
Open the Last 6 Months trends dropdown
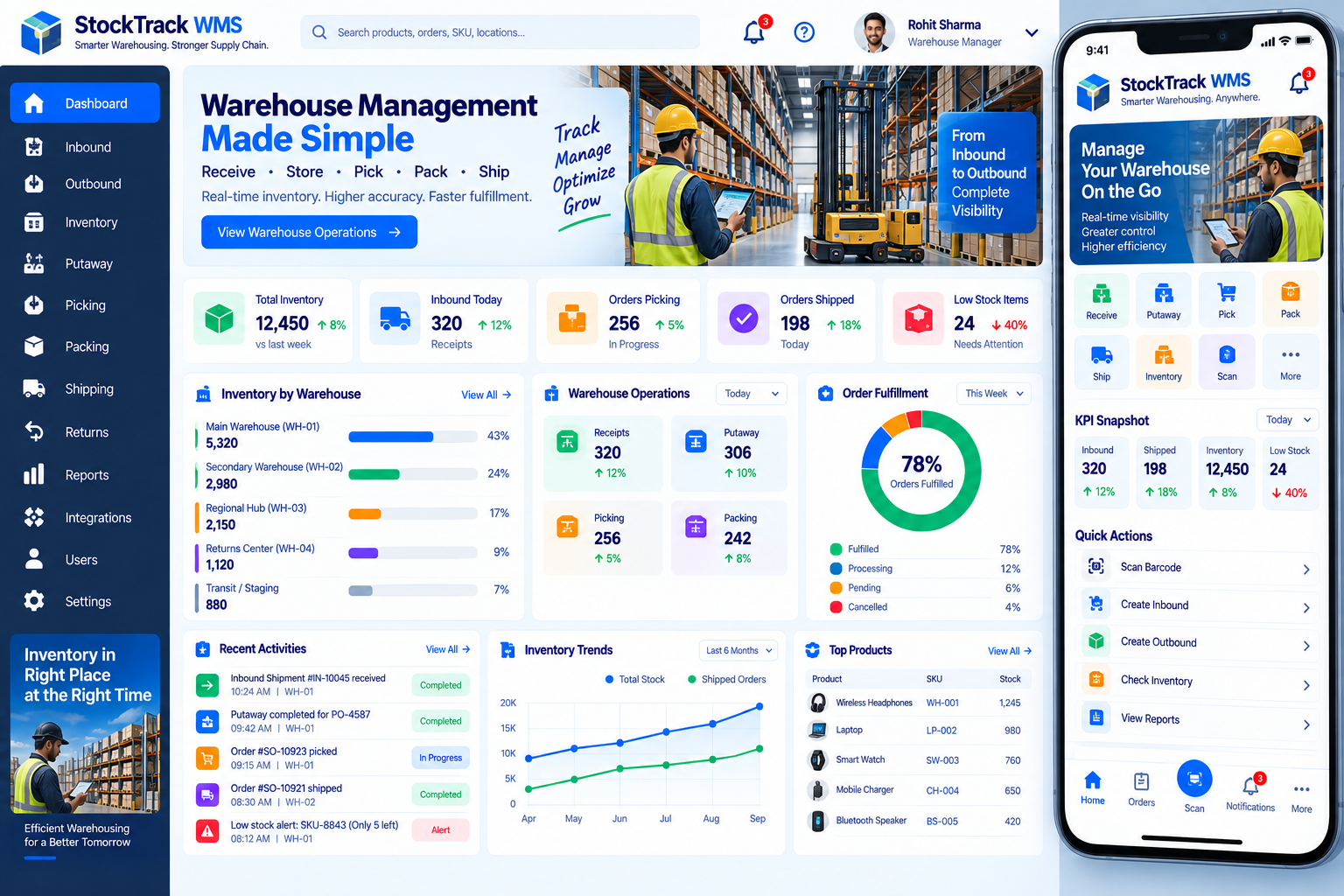click(739, 650)
